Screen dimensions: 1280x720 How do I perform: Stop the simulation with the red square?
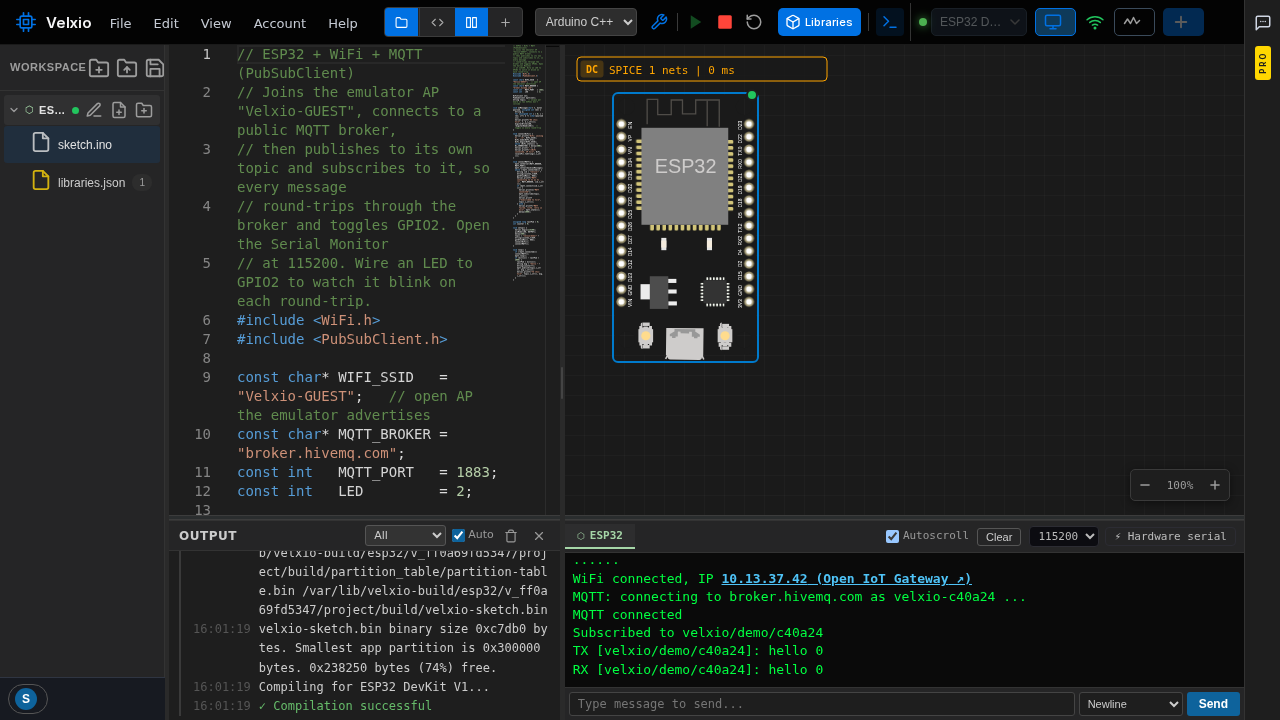tap(725, 22)
